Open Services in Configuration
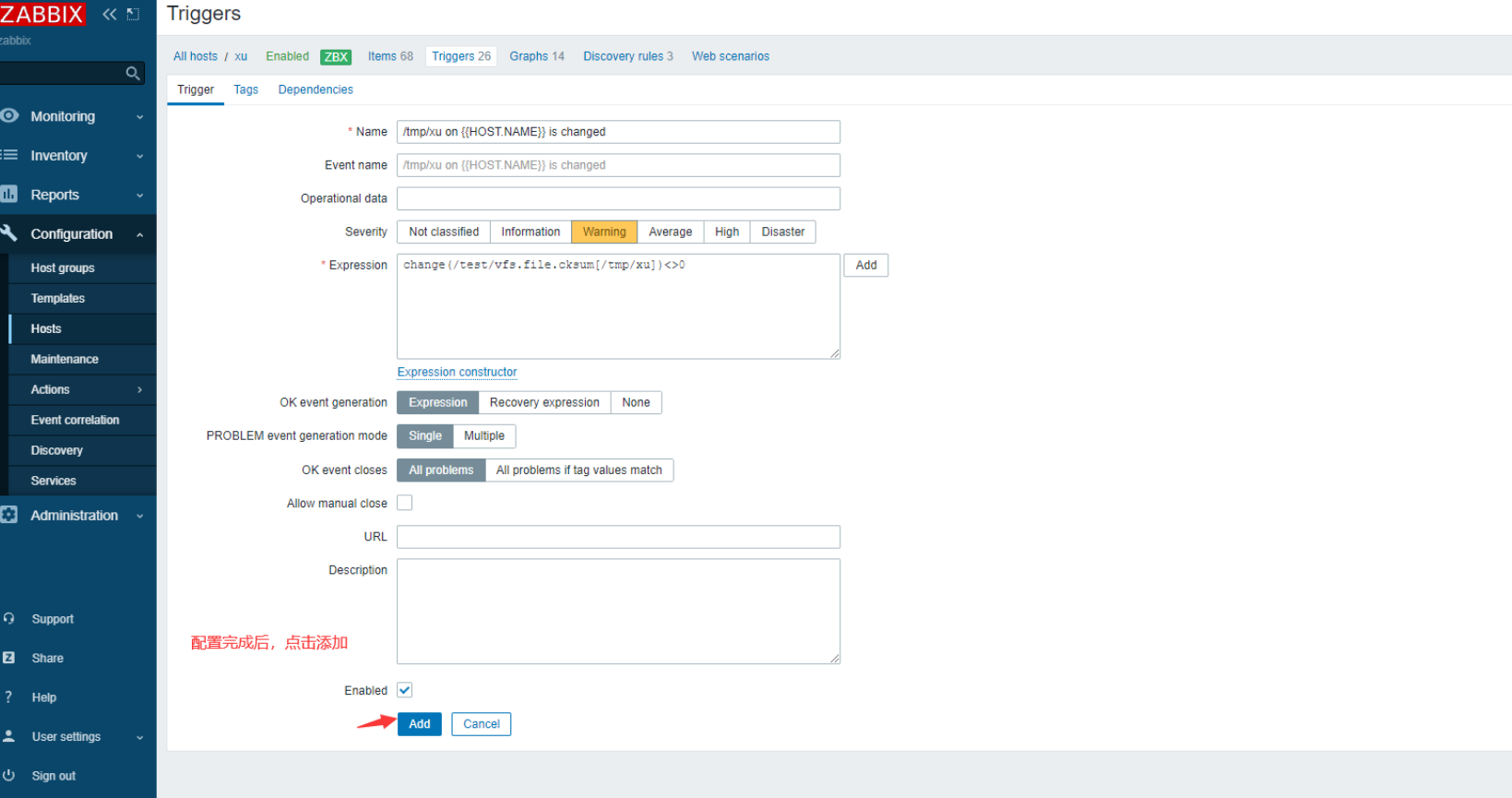The width and height of the screenshot is (1512, 798). coord(54,481)
